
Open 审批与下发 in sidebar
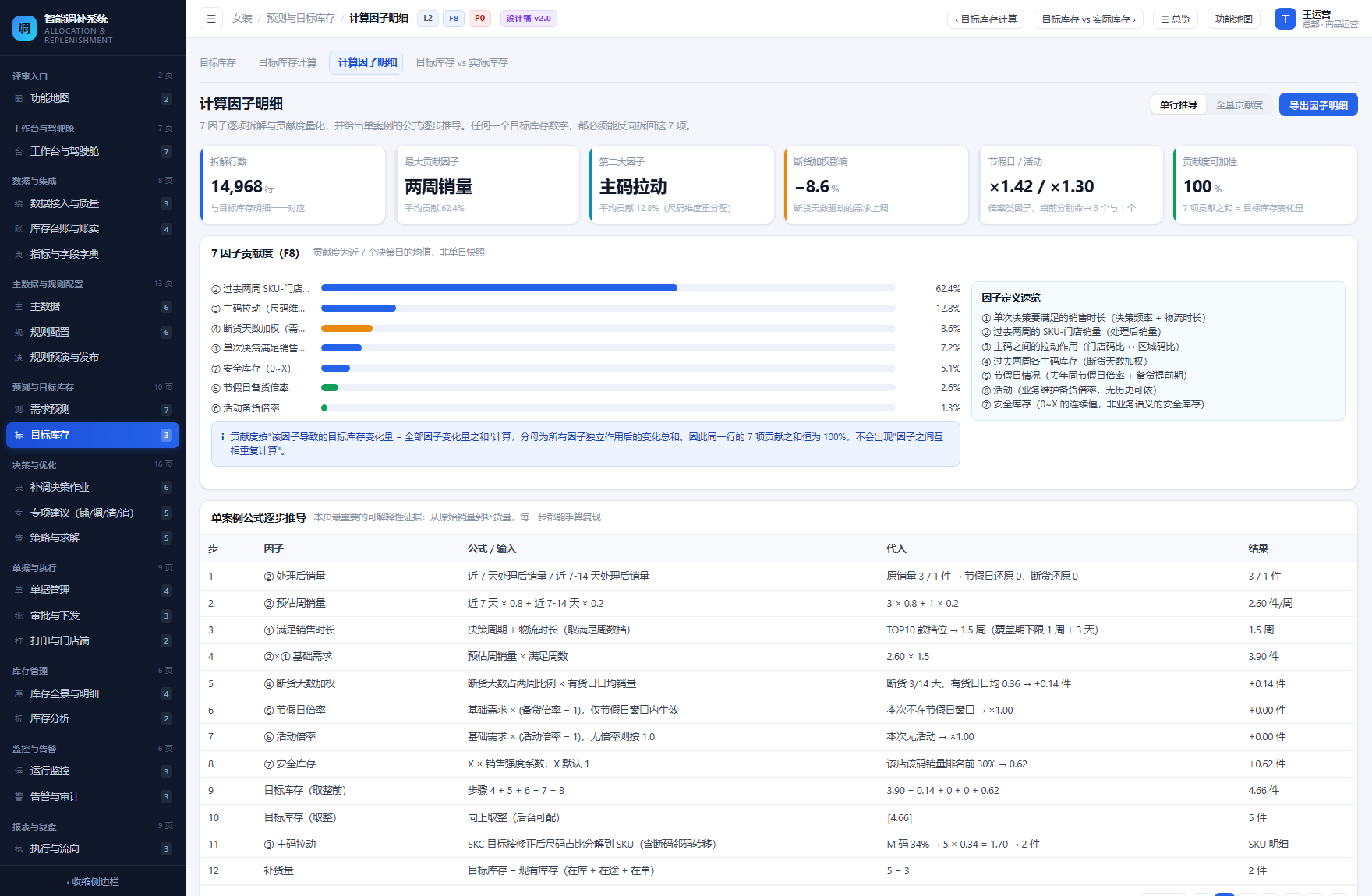(x=93, y=616)
